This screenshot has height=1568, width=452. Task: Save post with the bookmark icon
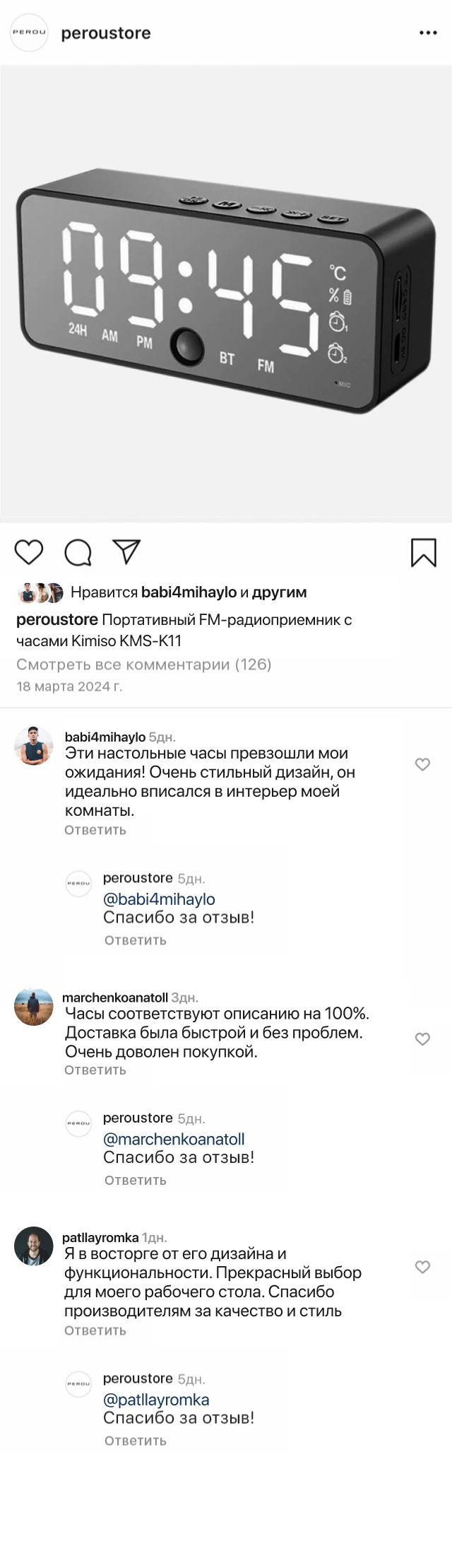[424, 553]
